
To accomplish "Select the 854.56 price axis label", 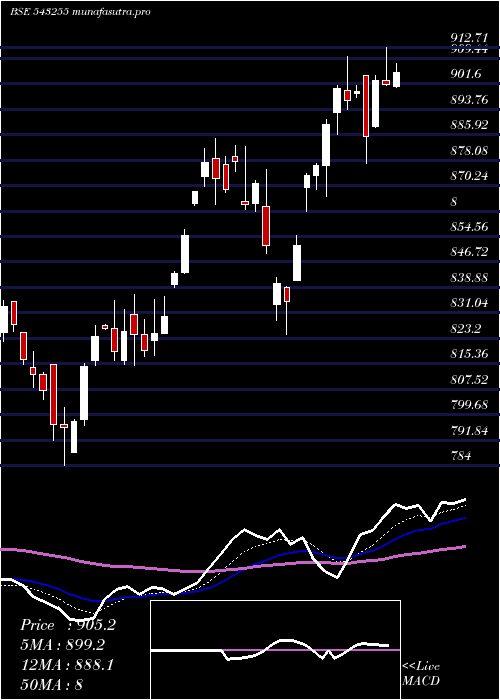I will pos(469,227).
